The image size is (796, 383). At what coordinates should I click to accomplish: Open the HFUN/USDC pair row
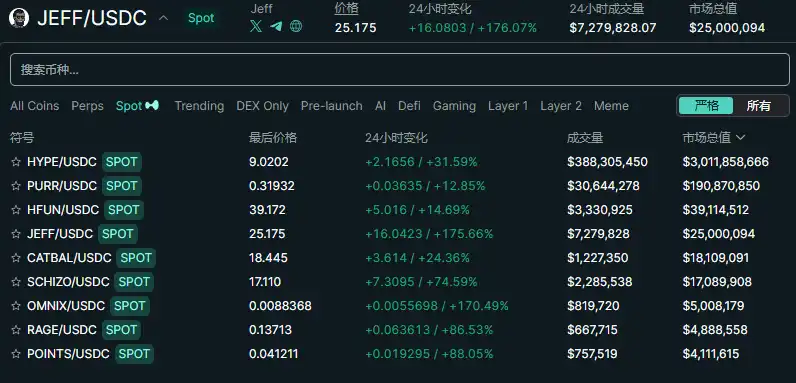tap(398, 210)
